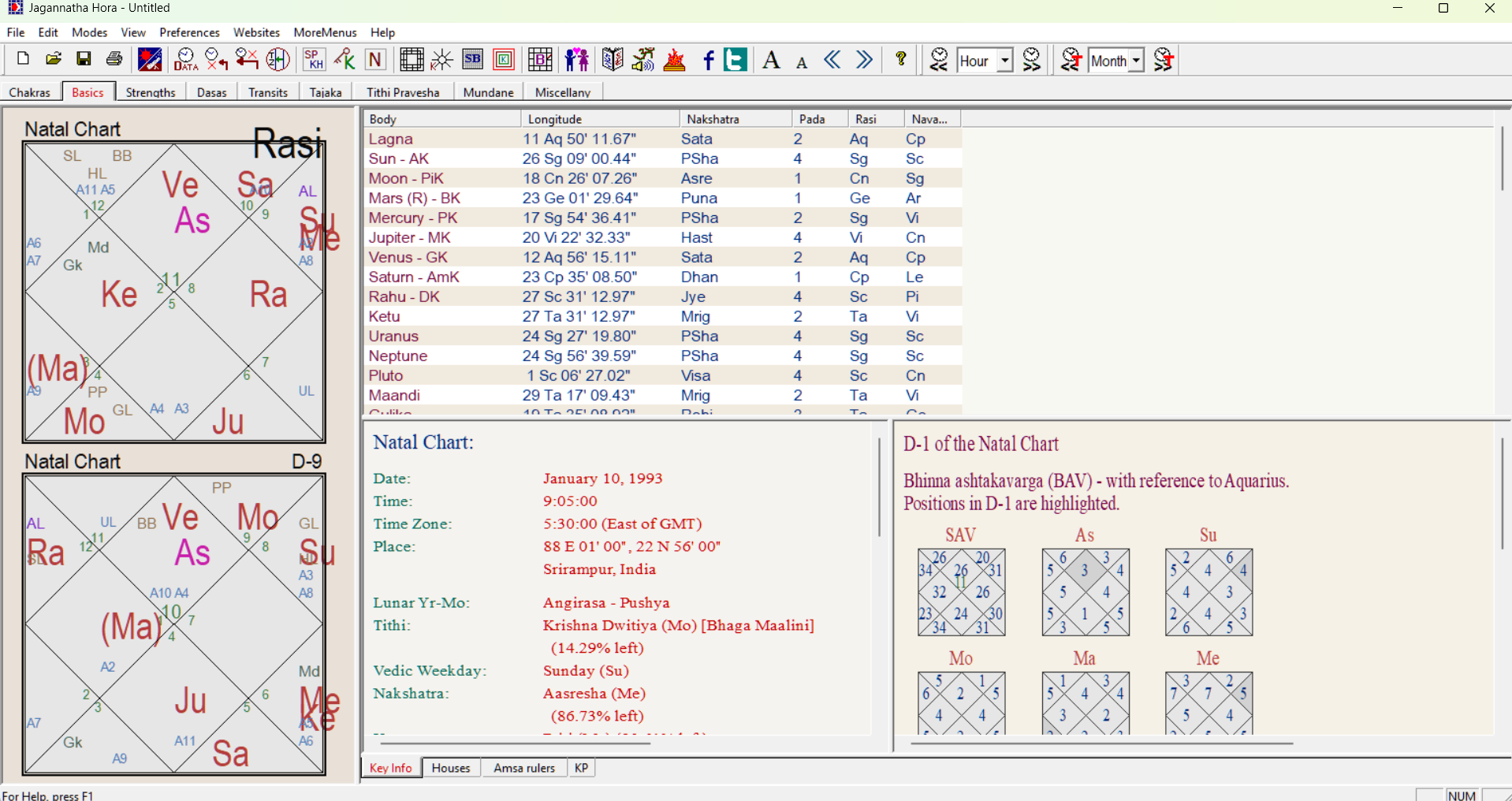Screen dimensions: 1512x801
Task: Switch to the Dasas tab
Action: pos(212,92)
